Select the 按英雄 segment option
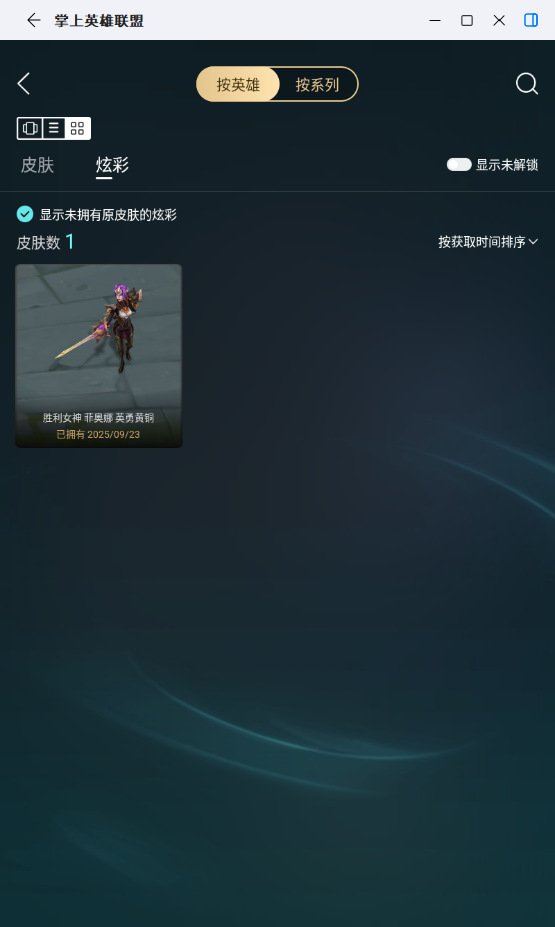 pos(238,85)
